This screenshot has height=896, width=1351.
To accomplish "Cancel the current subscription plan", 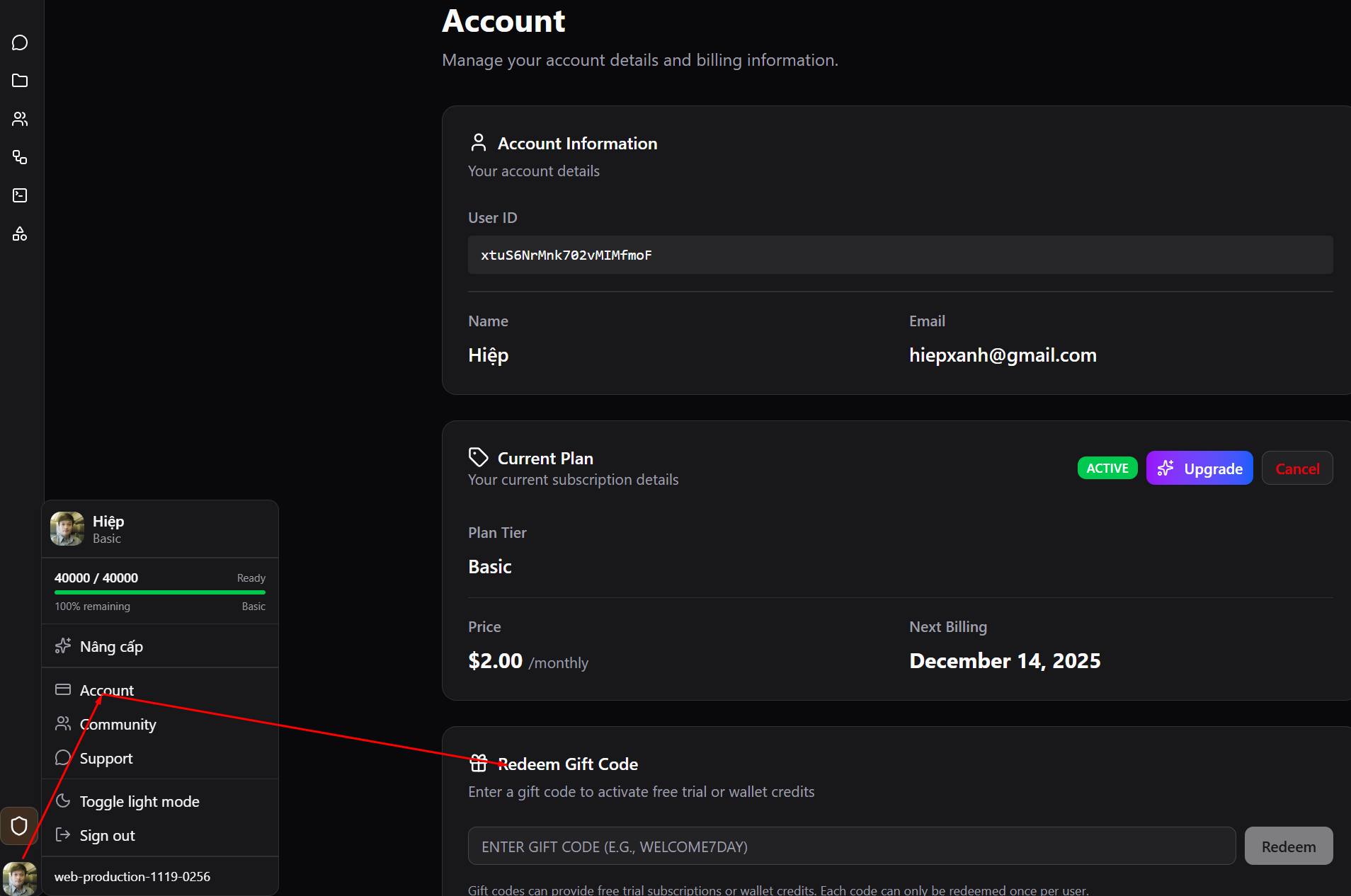I will tap(1297, 468).
